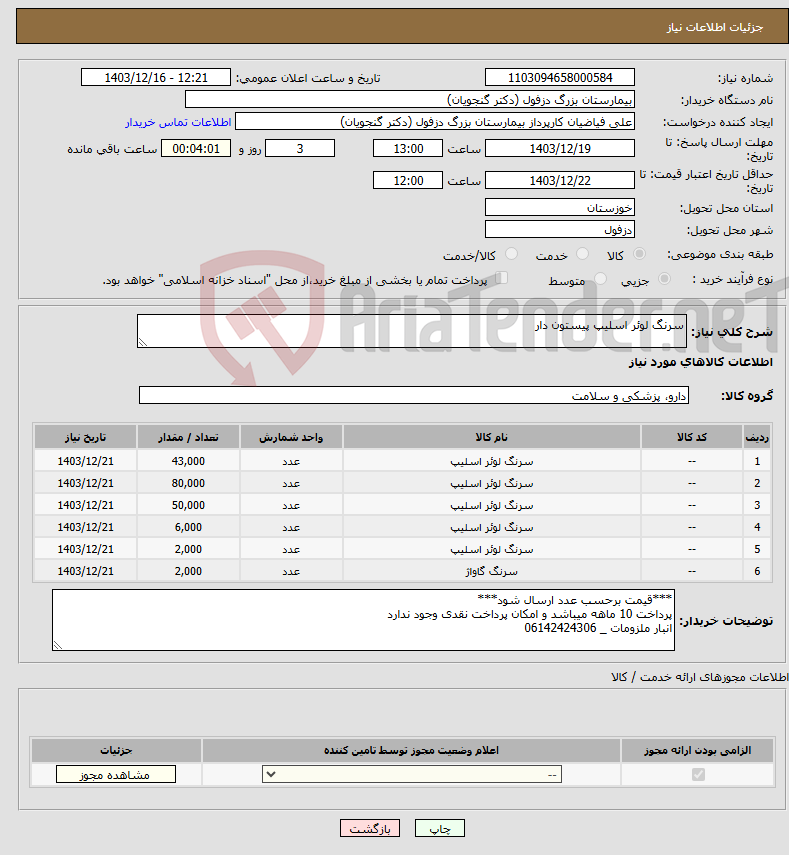Click the deadline time field 13:00
This screenshot has width=789, height=855.
pos(408,148)
